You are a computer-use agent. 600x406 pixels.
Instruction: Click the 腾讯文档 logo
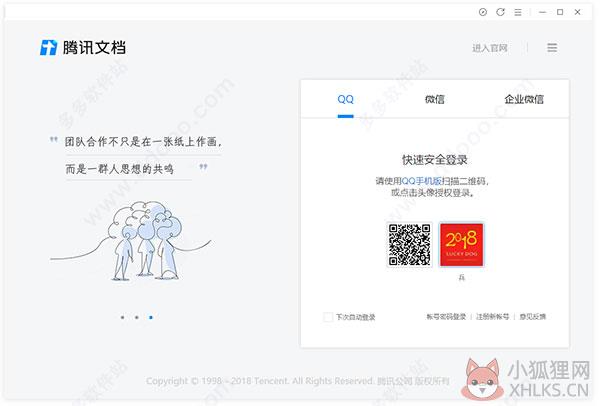(x=83, y=48)
